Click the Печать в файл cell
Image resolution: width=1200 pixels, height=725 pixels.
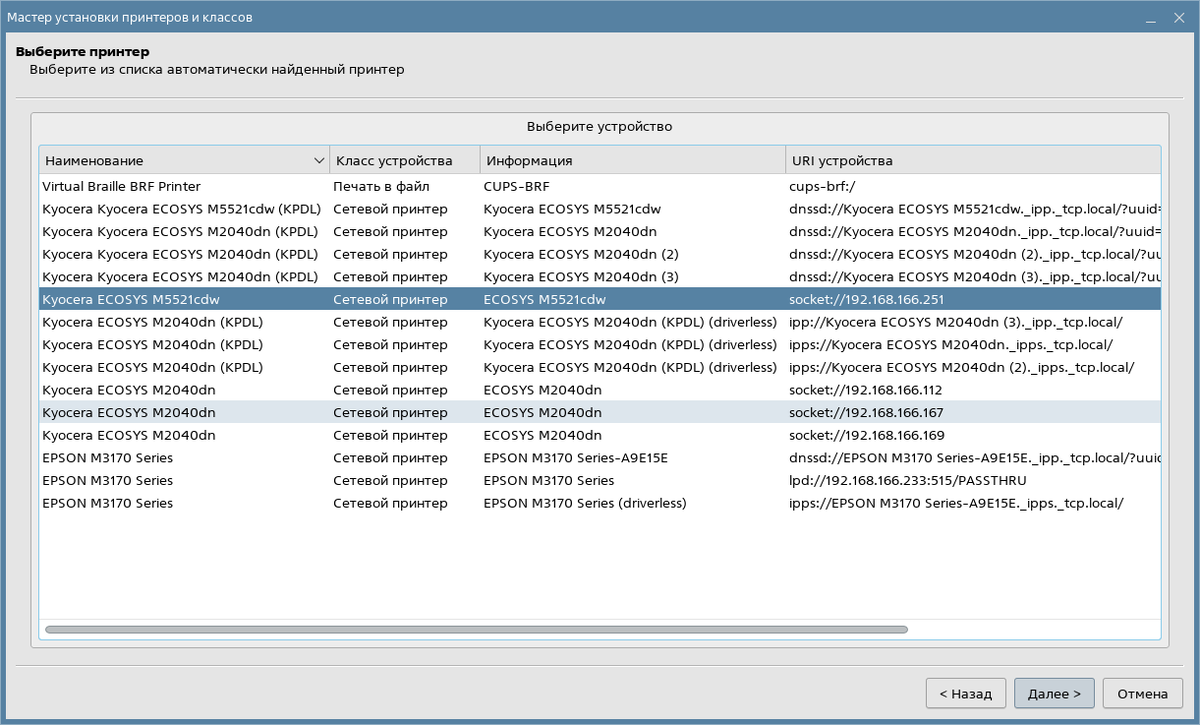[381, 186]
